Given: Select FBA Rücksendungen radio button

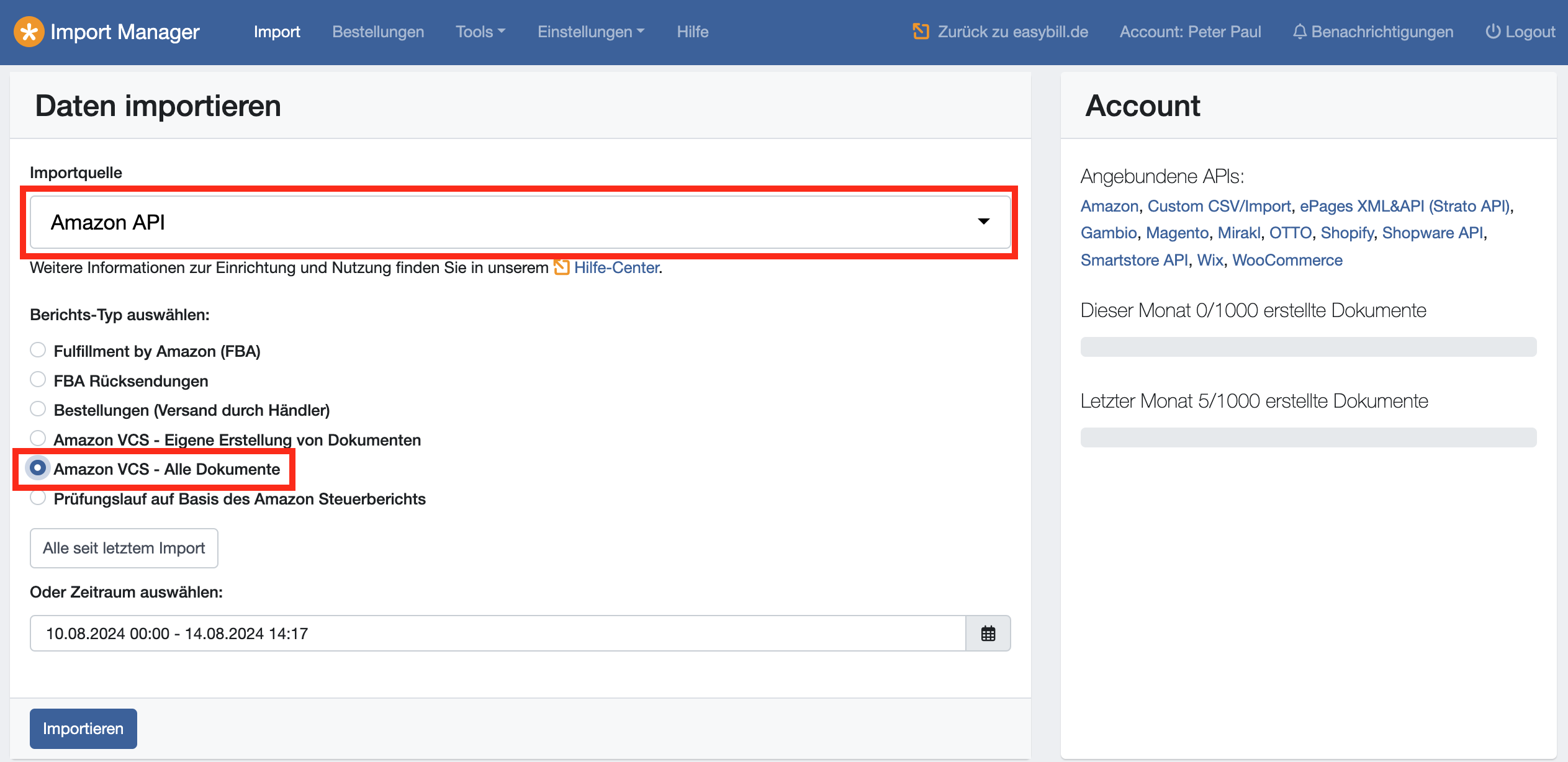Looking at the screenshot, I should (x=38, y=380).
